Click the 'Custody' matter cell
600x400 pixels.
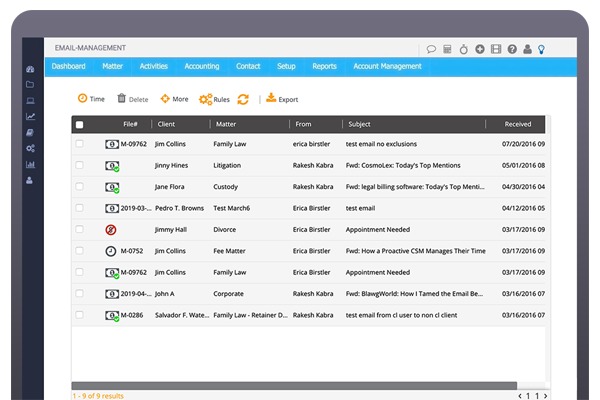pyautogui.click(x=225, y=187)
